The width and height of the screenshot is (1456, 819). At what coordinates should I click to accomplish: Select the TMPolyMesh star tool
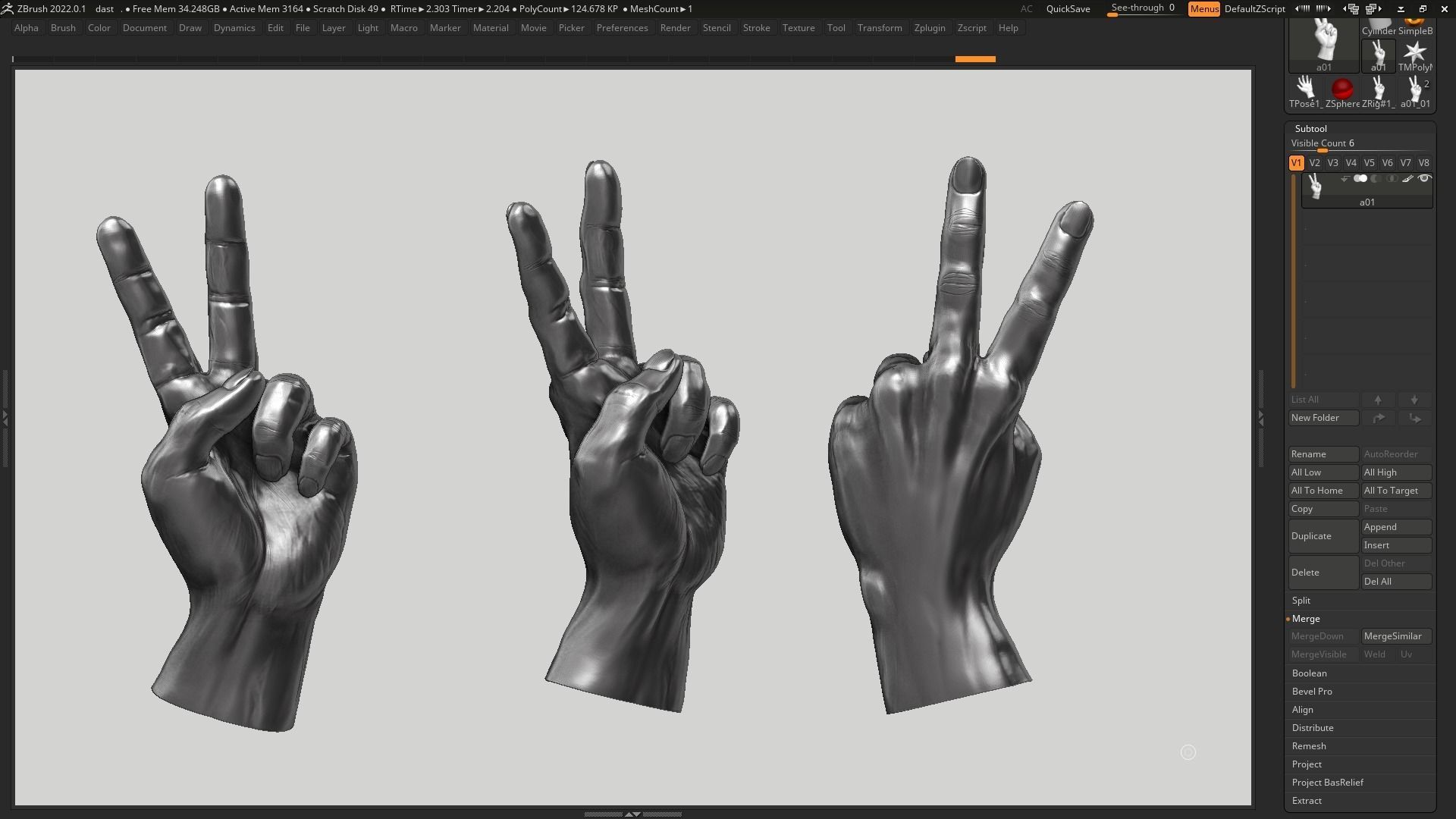(1415, 55)
